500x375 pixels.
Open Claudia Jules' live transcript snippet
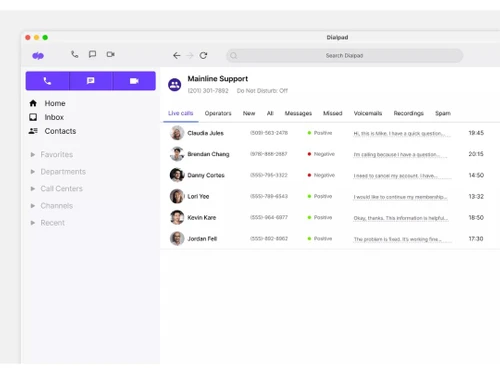pos(402,134)
